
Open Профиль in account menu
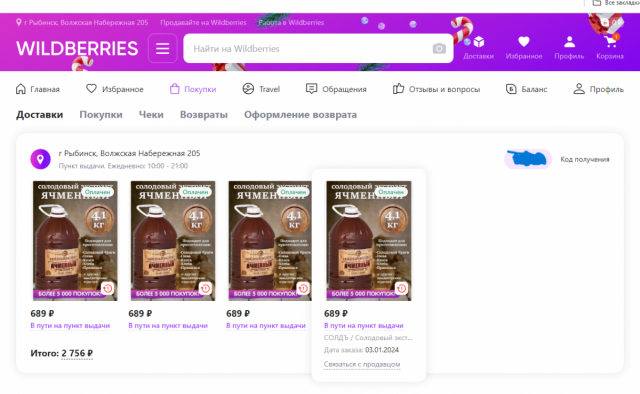pyautogui.click(x=598, y=89)
